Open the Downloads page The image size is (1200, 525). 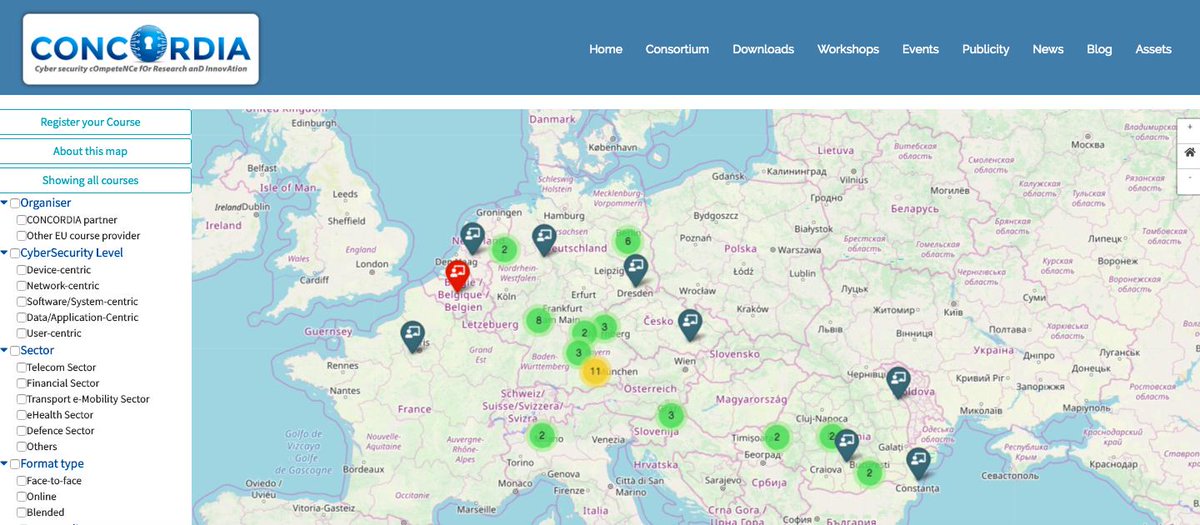coord(763,49)
